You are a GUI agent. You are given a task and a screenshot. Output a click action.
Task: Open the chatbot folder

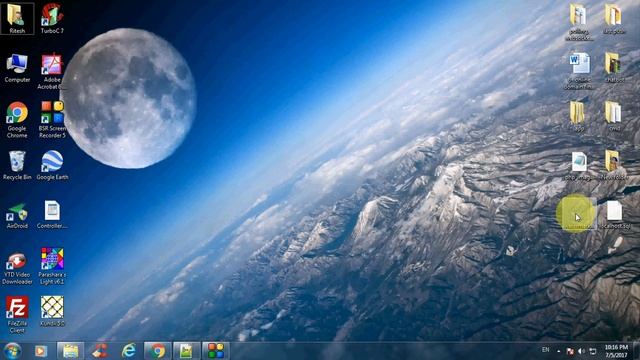(x=614, y=67)
